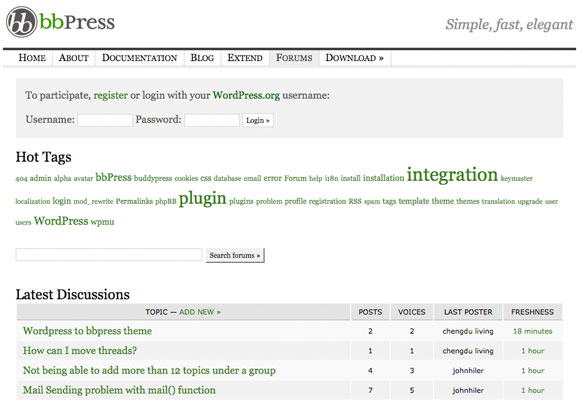Open the large integration tag

[452, 175]
